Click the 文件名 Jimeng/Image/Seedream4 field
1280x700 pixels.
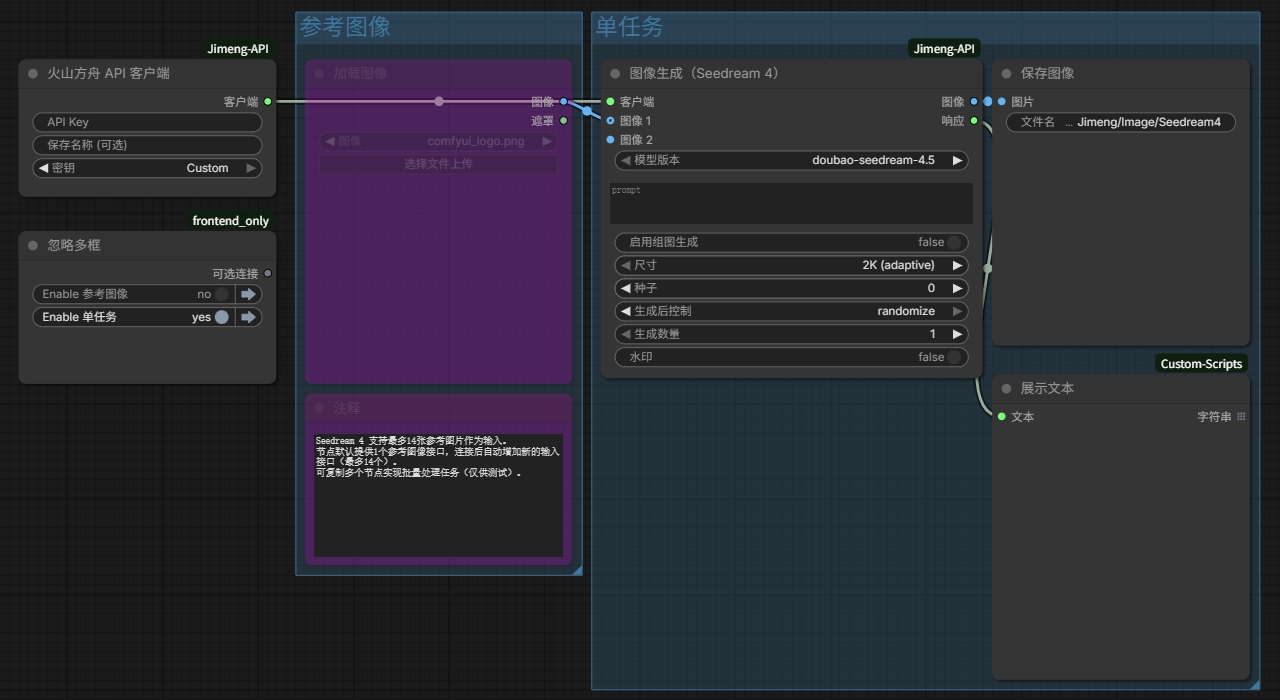[1121, 122]
